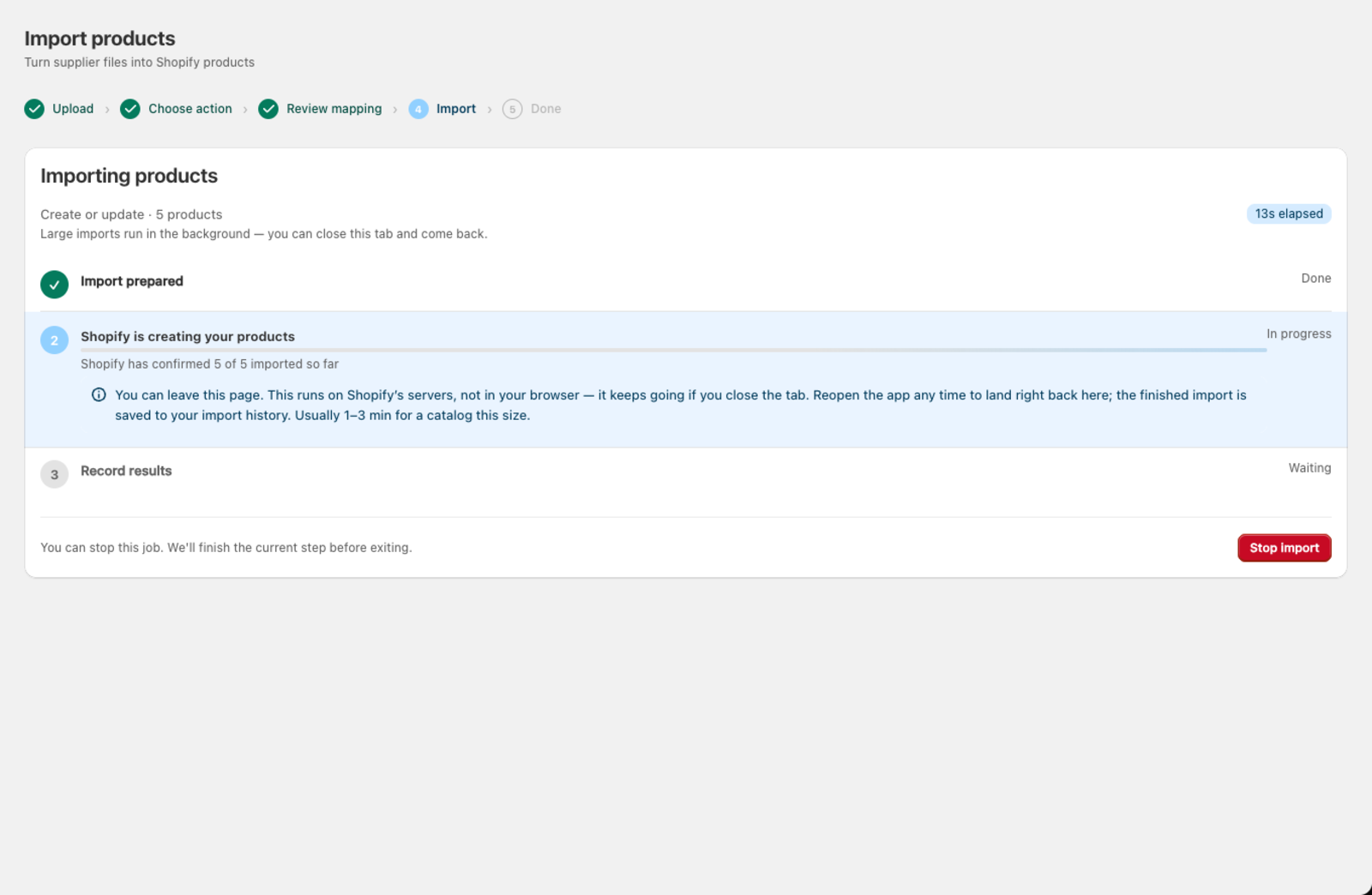Click the product creation progress bar
The width and height of the screenshot is (1372, 895).
(674, 350)
